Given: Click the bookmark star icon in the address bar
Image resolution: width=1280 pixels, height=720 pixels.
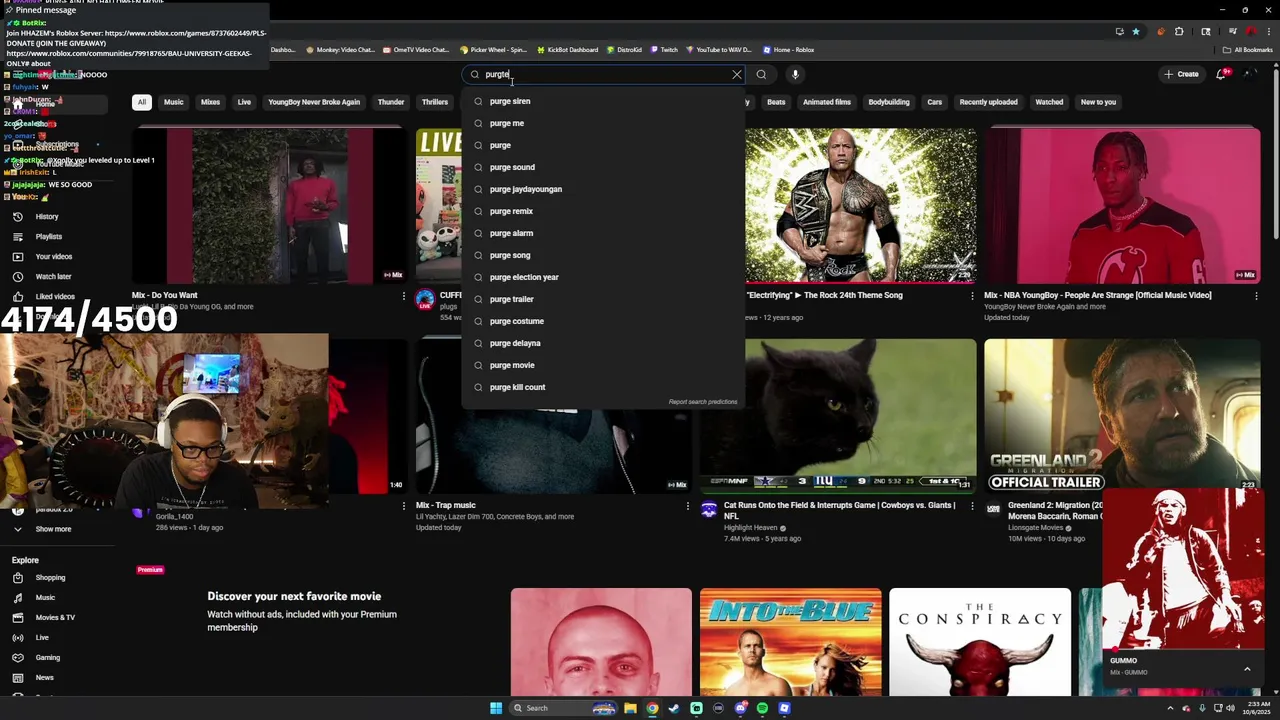Looking at the screenshot, I should (1136, 31).
